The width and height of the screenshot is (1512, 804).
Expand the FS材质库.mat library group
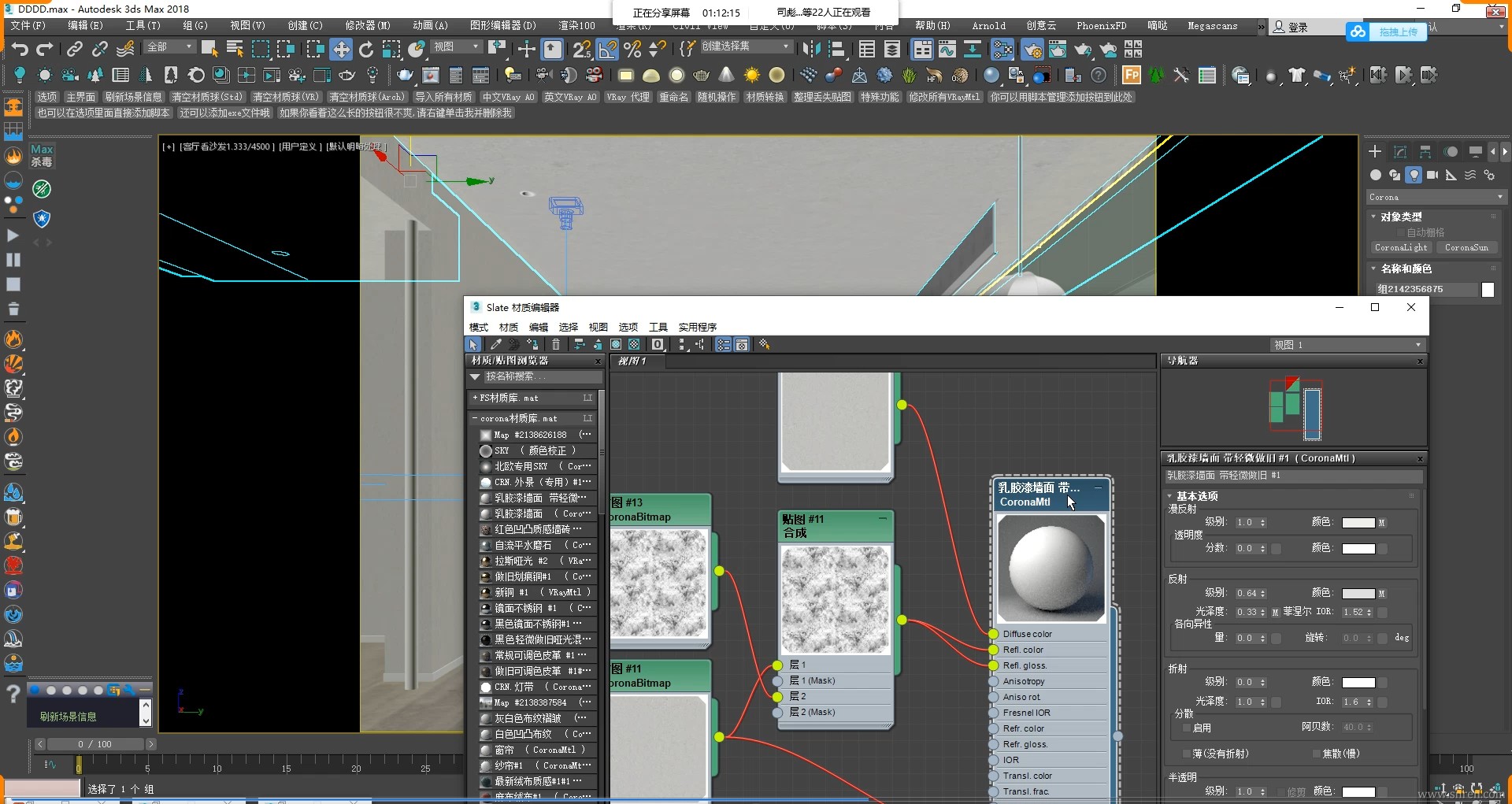475,398
